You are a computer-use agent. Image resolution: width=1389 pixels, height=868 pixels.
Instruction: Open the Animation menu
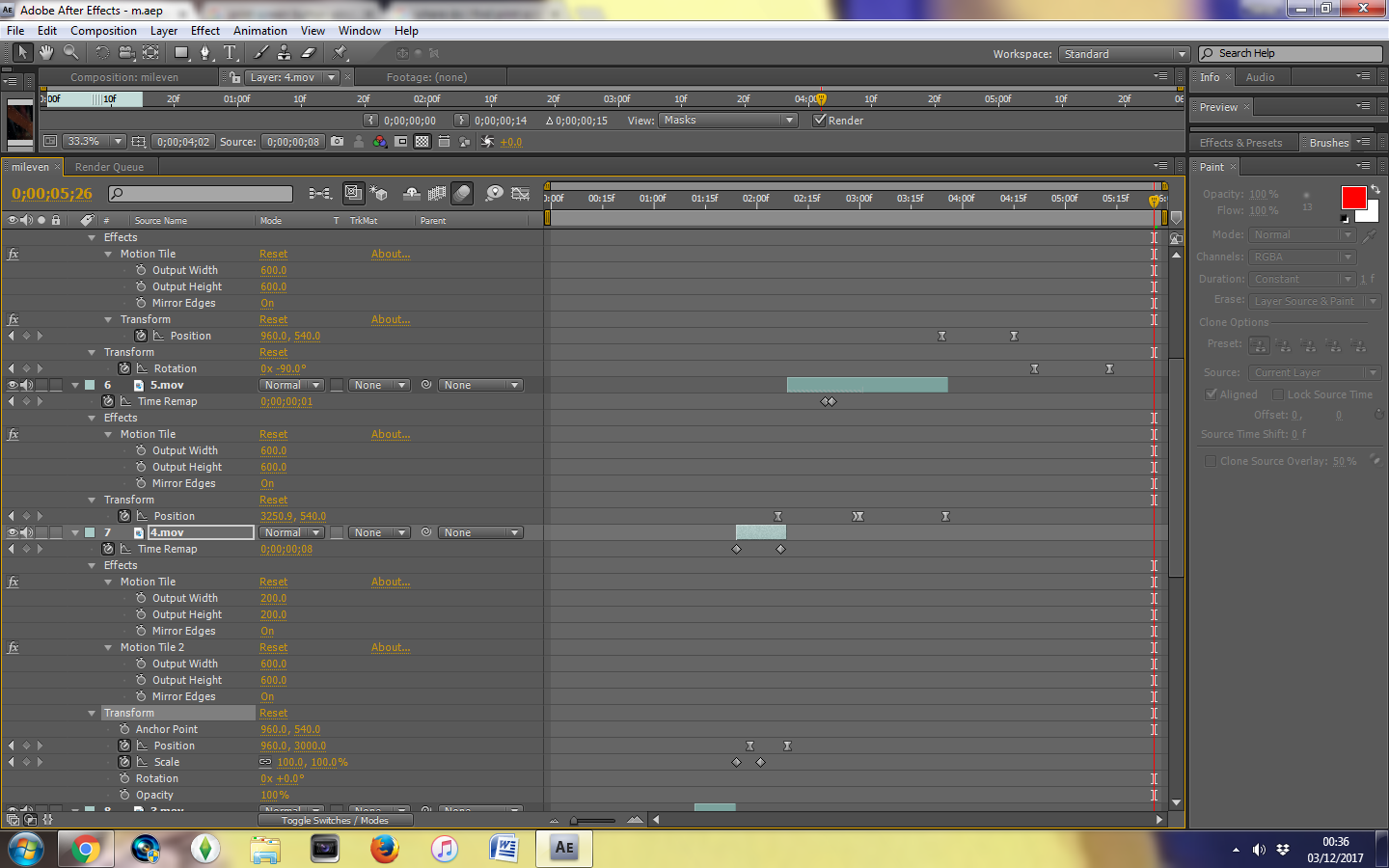tap(259, 30)
